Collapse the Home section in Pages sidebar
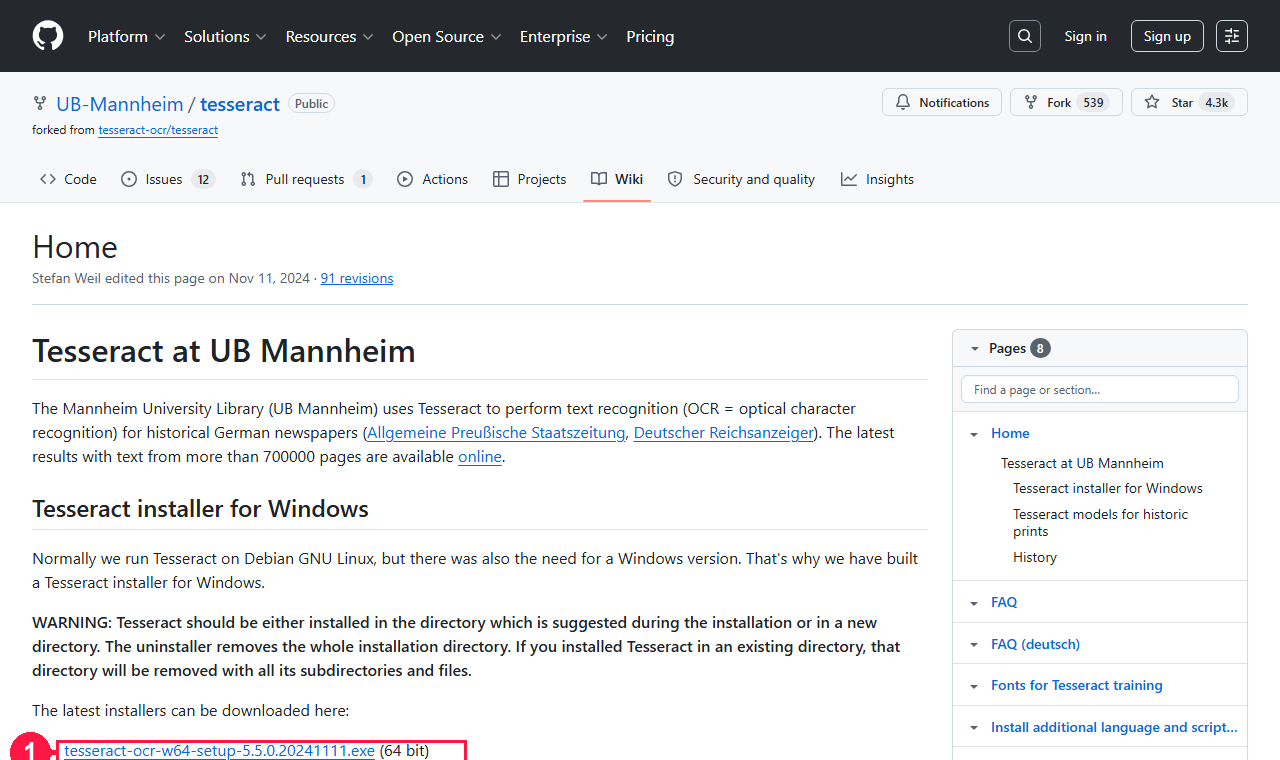This screenshot has height=760, width=1280. (x=973, y=433)
